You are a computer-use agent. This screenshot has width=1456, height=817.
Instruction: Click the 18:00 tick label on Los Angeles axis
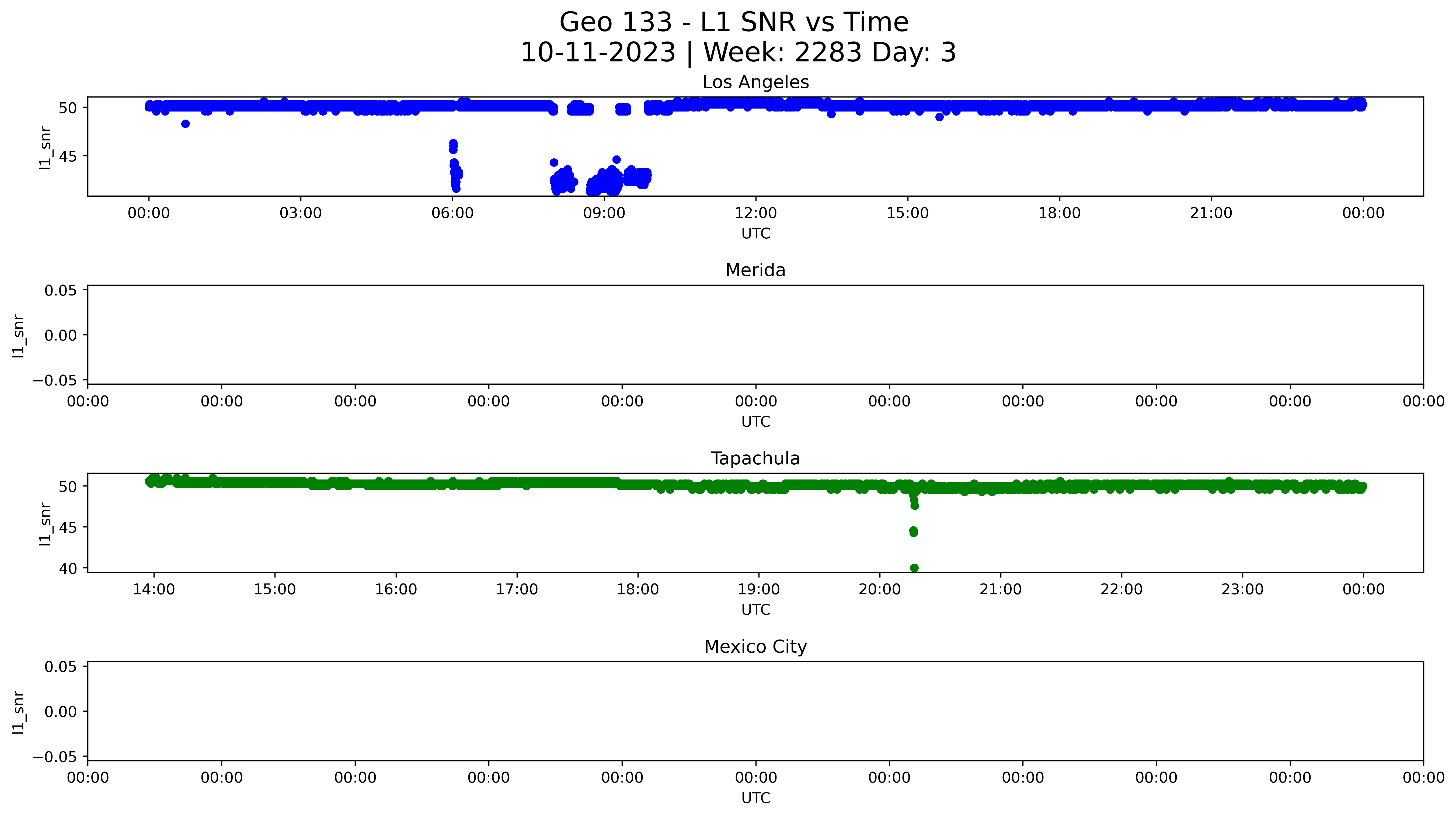(1059, 213)
